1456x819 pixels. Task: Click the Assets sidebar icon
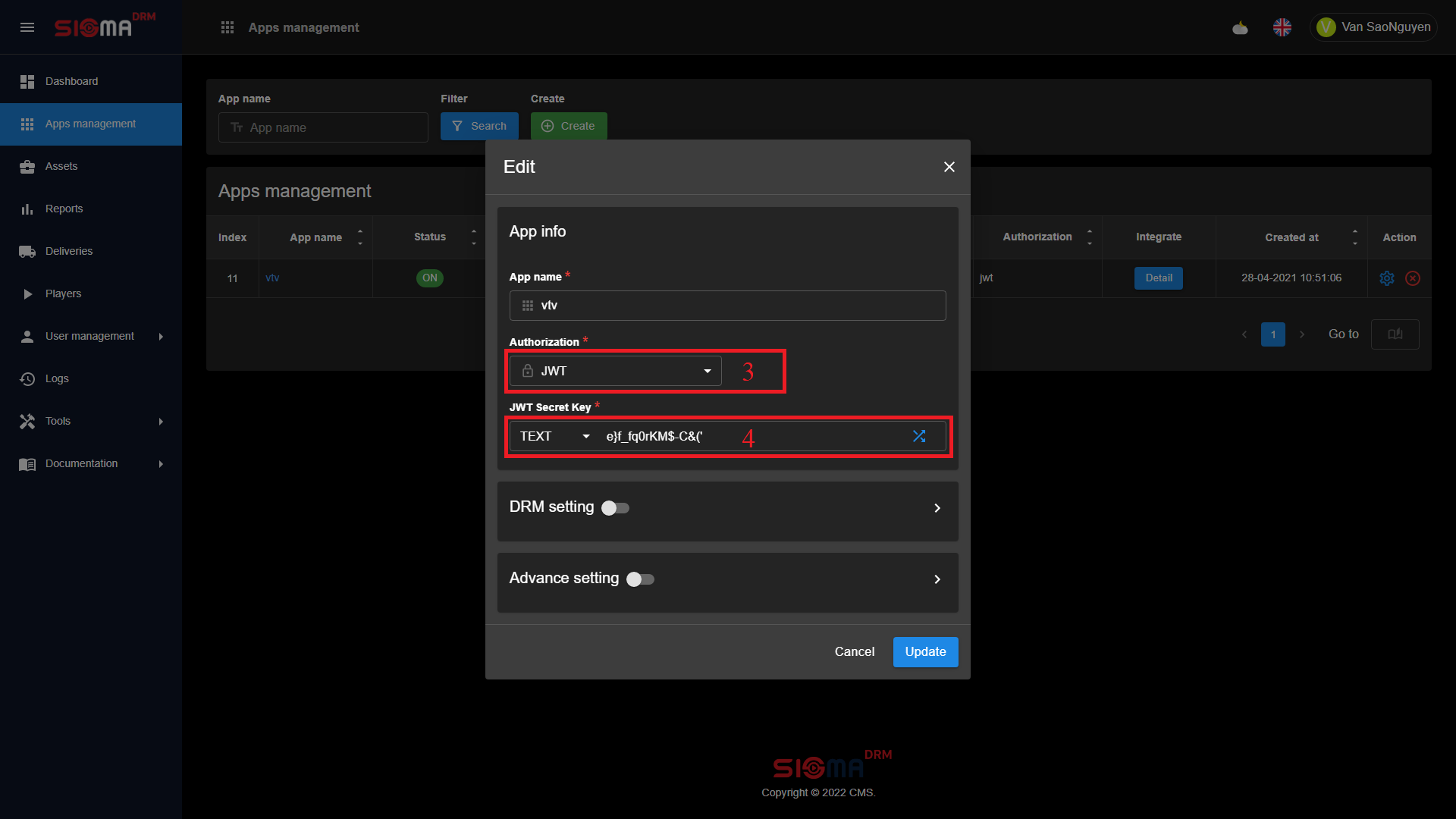(x=27, y=166)
